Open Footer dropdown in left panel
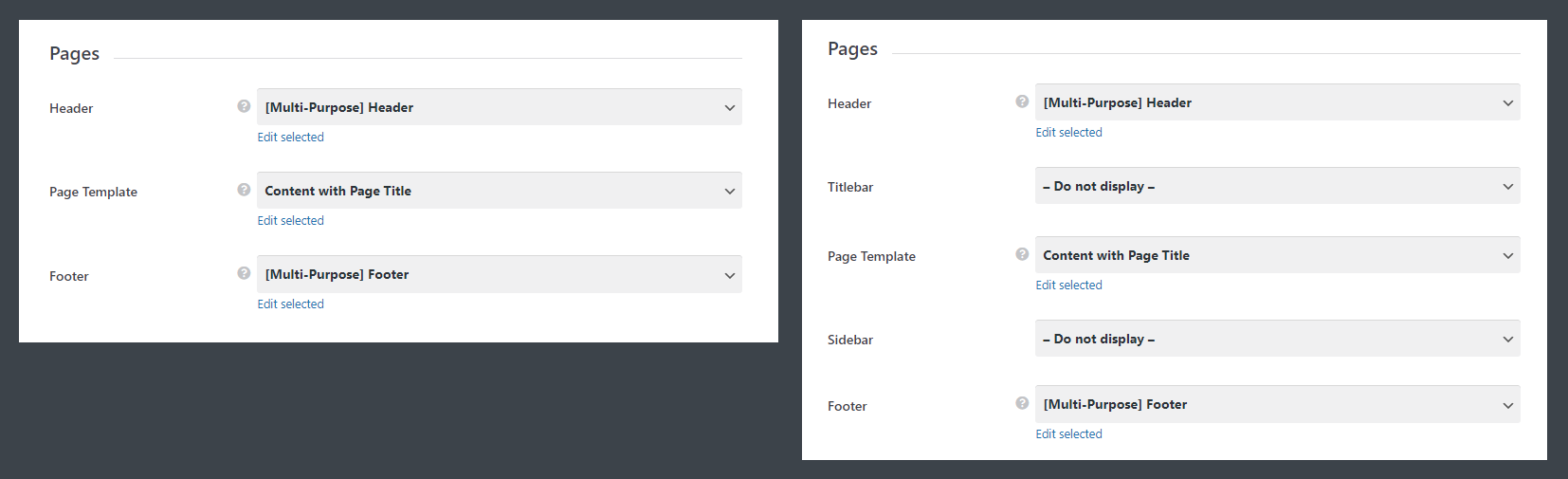 click(x=500, y=274)
